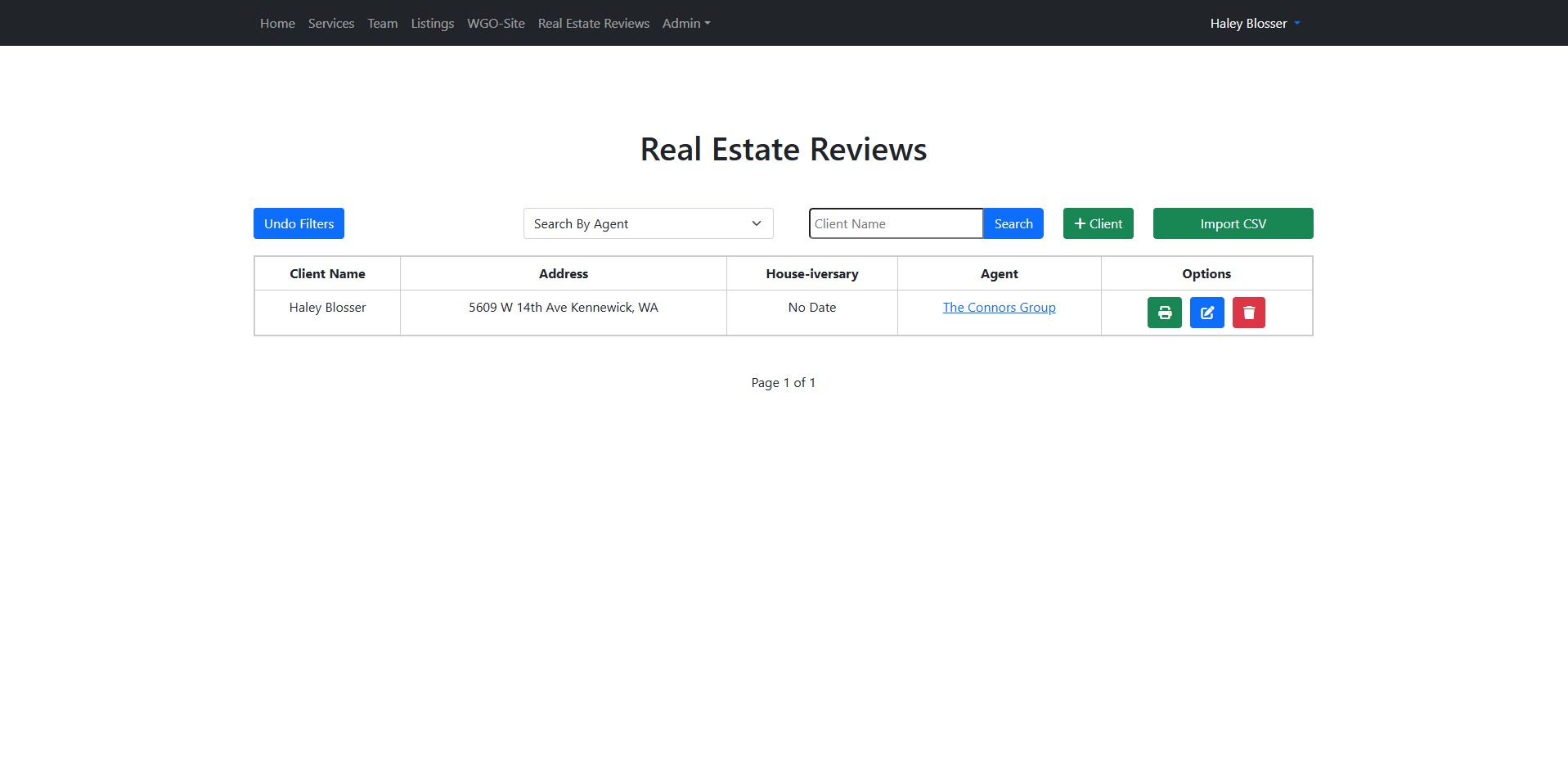This screenshot has height=779, width=1568.
Task: Click the green print icon for Haley Blosser
Action: pos(1164,313)
